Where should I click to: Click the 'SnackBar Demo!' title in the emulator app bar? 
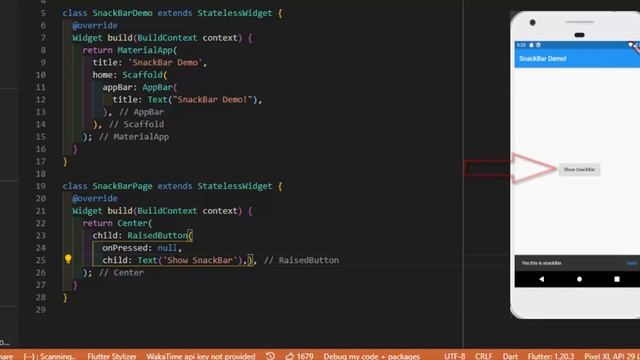click(x=542, y=59)
